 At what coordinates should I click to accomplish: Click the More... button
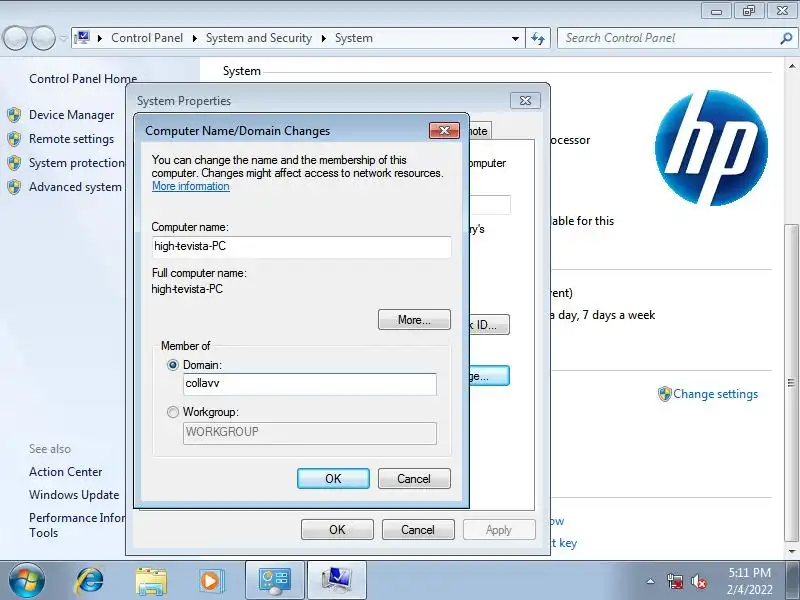tap(414, 320)
